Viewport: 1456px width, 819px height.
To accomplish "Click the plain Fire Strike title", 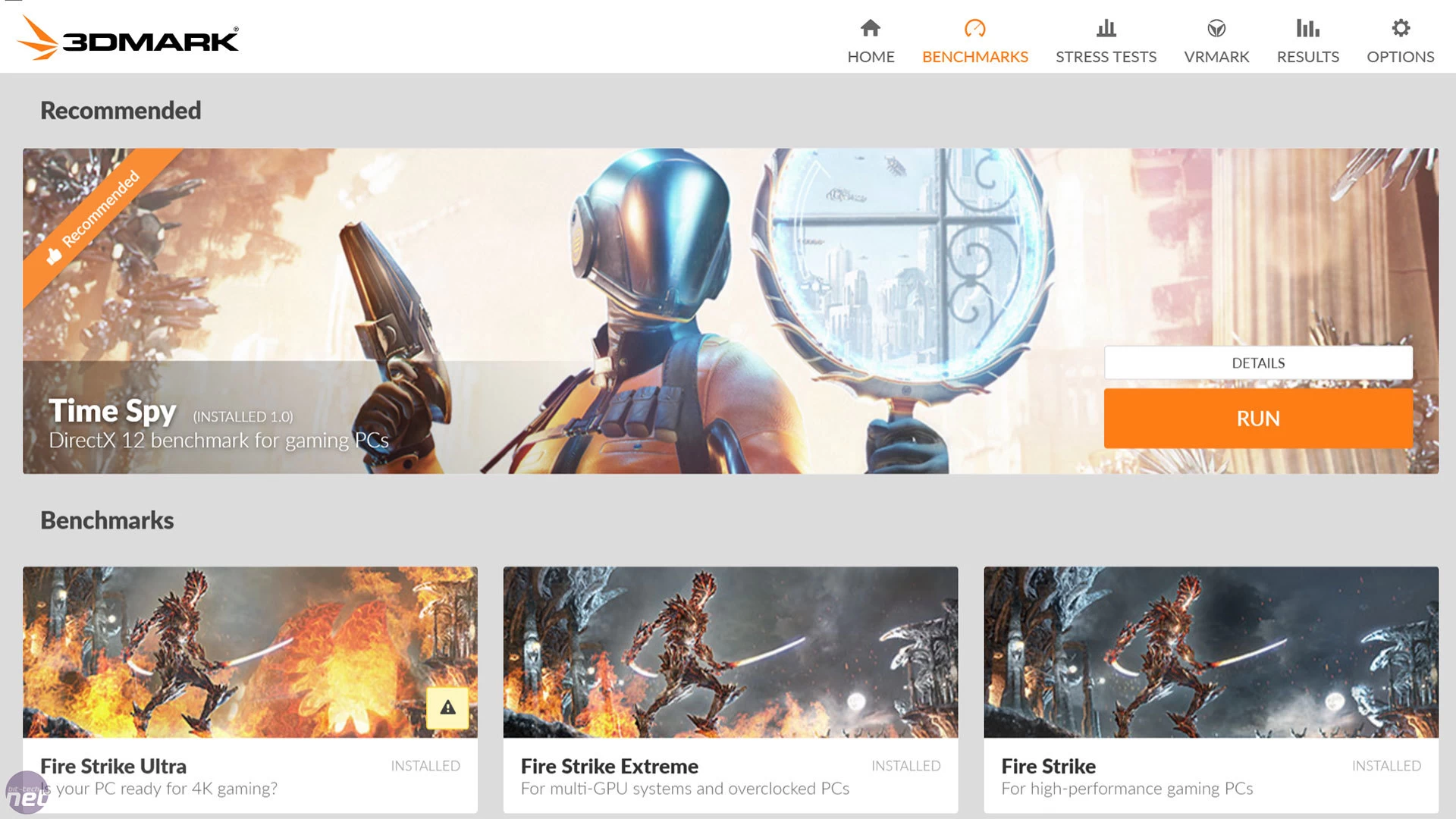I will click(1049, 766).
